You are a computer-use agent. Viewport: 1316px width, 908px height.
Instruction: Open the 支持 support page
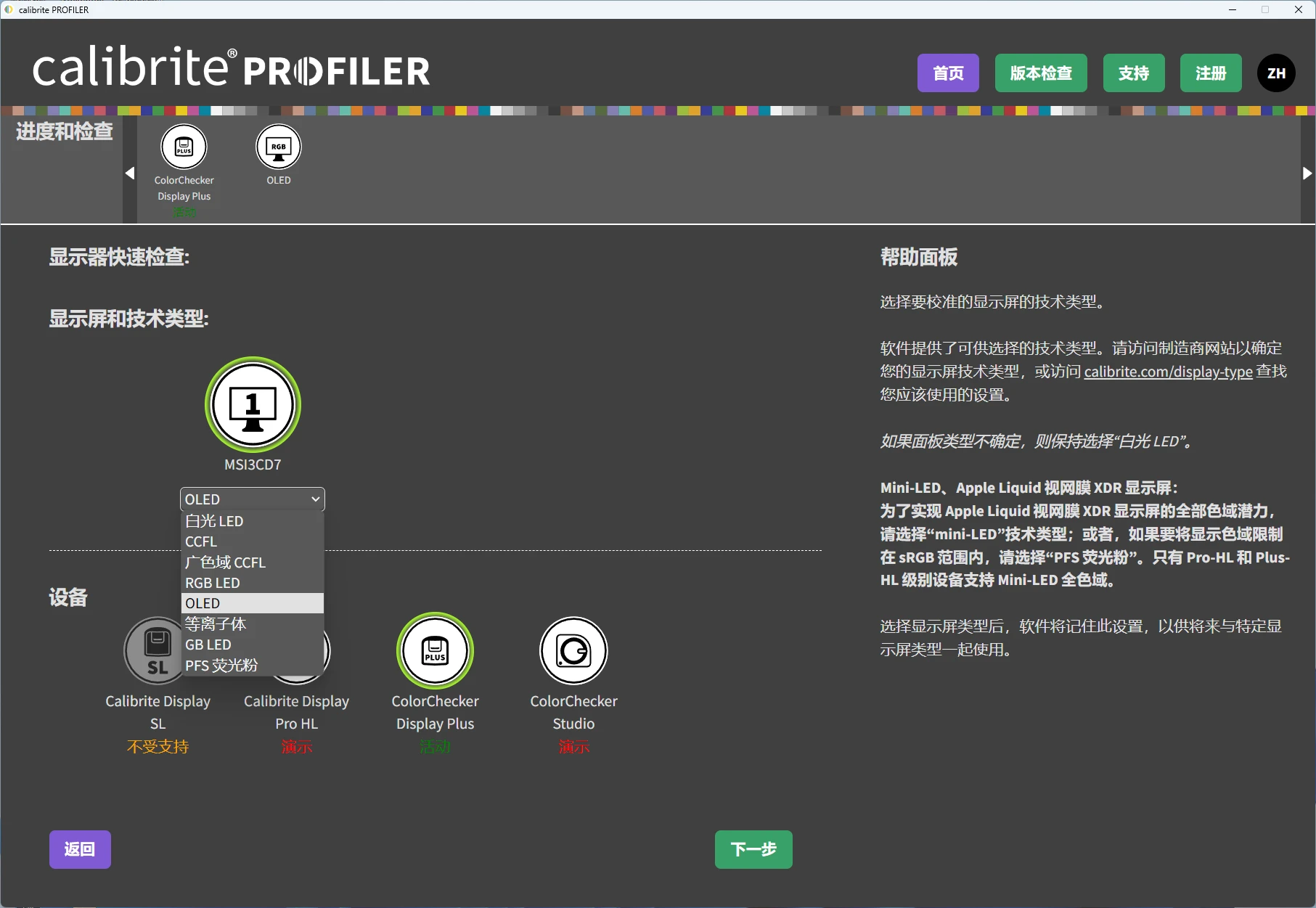(1134, 73)
